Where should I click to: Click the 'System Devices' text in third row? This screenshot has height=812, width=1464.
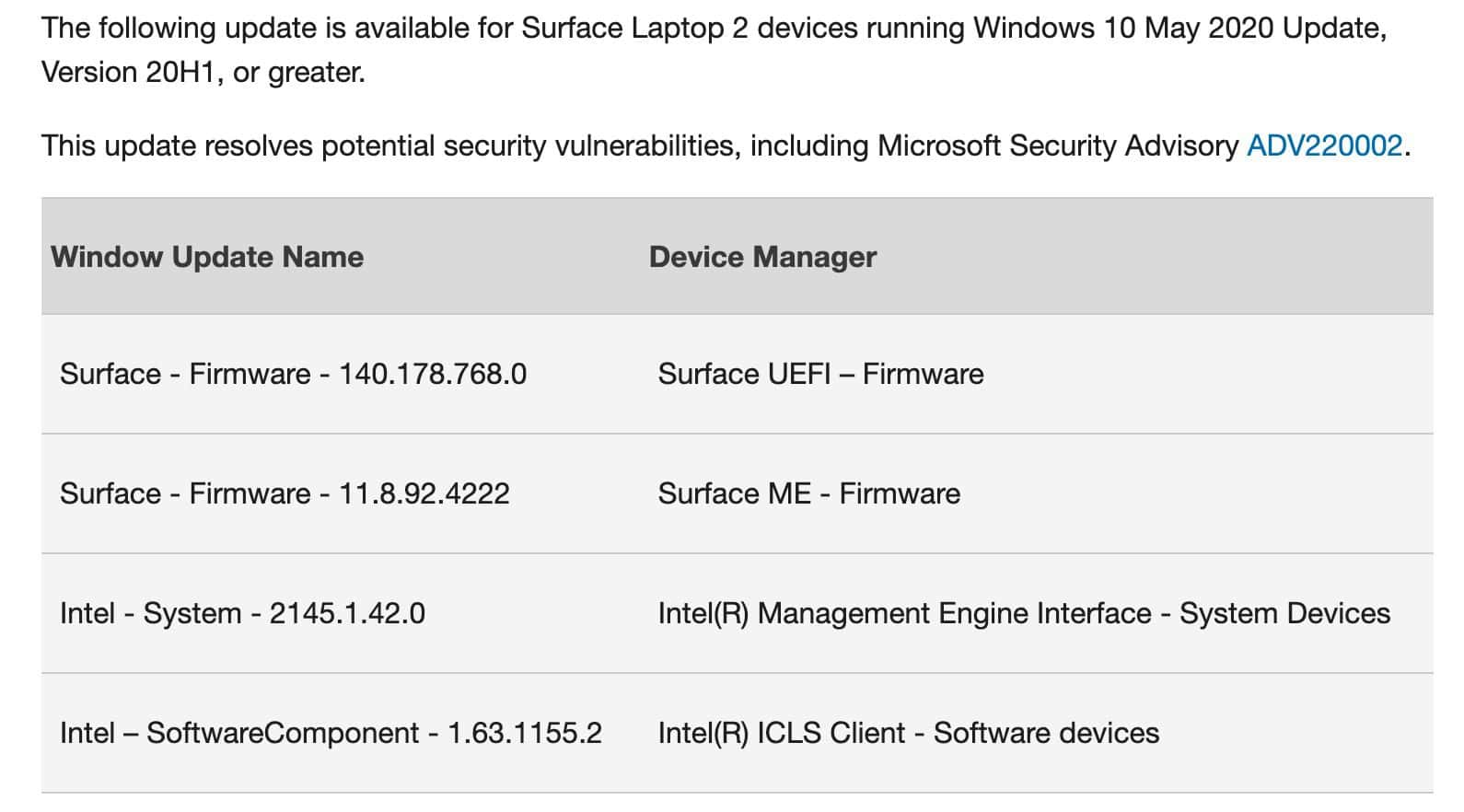(x=1285, y=613)
